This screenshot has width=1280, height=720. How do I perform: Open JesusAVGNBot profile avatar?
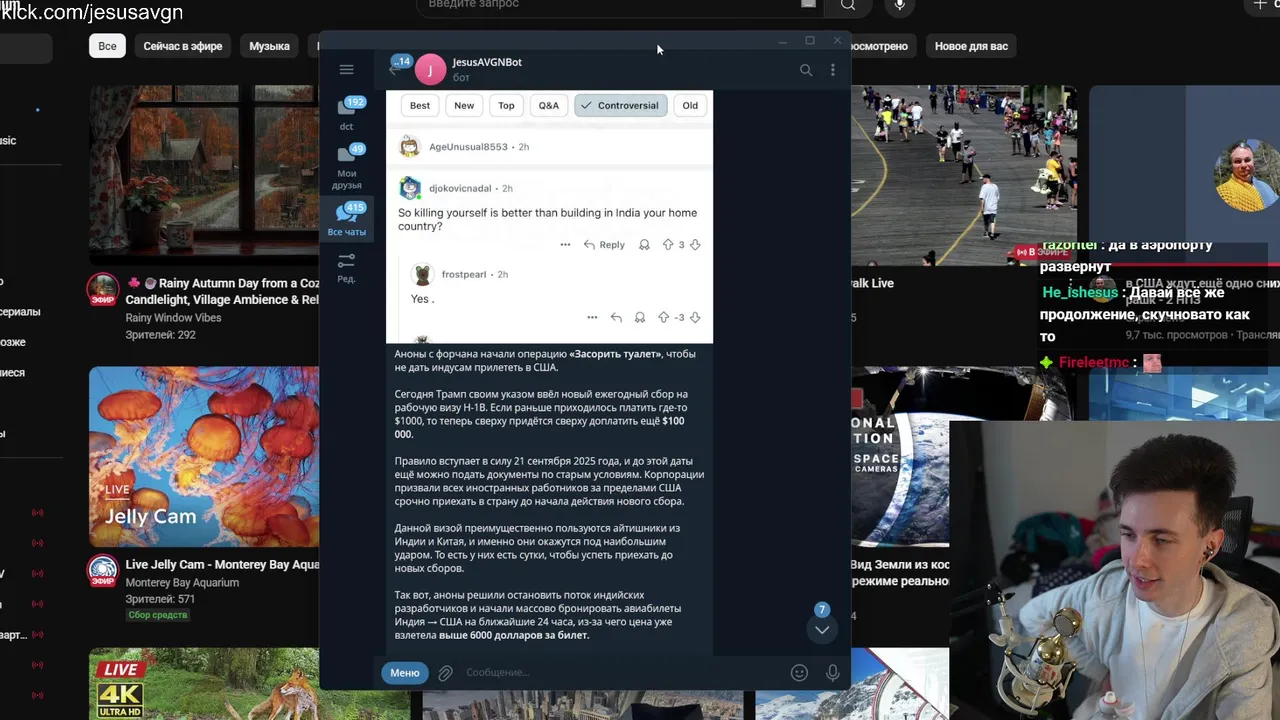click(430, 69)
